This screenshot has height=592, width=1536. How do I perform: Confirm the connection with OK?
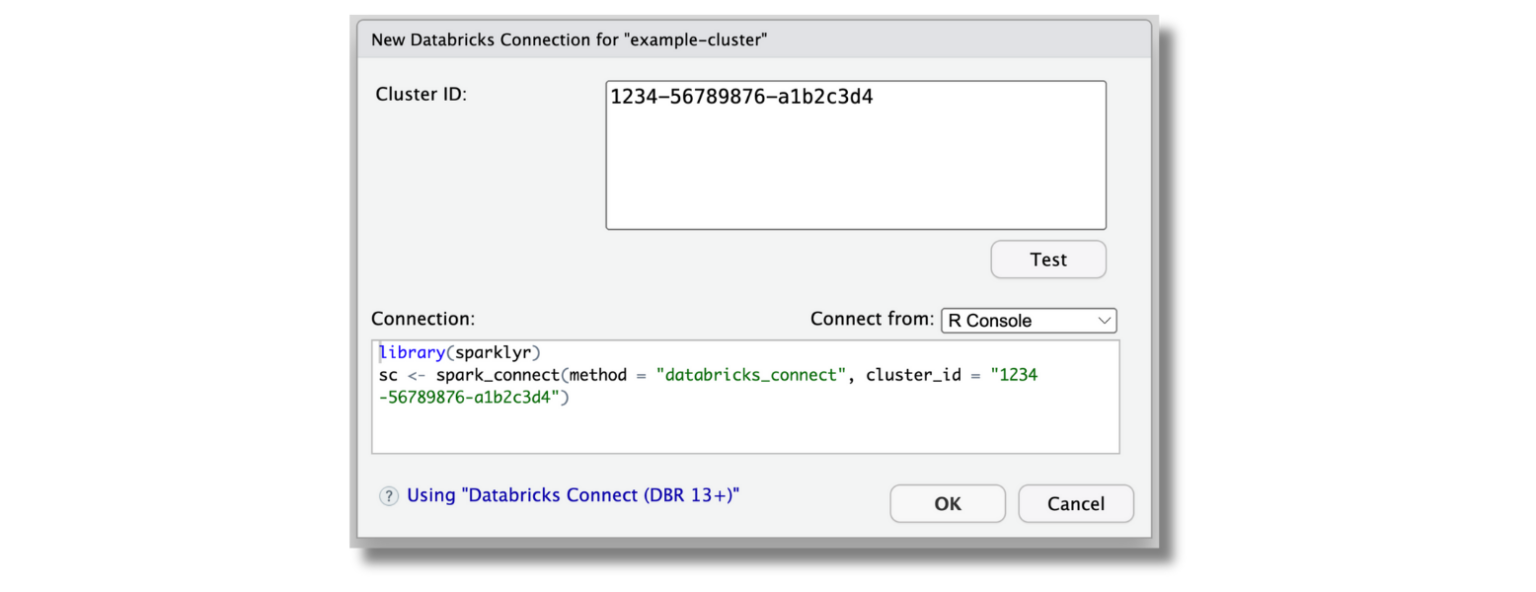tap(947, 503)
